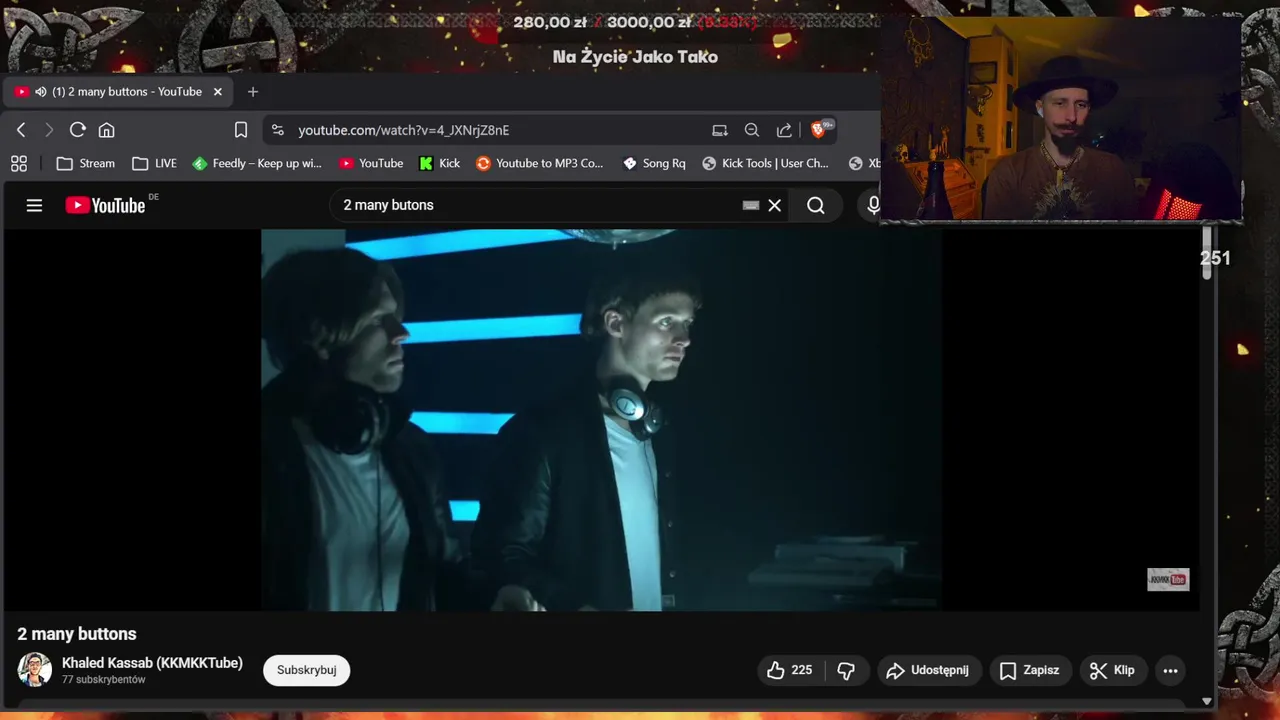Open the apps grid in bookmarks bar
This screenshot has height=720, width=1280.
tap(19, 163)
